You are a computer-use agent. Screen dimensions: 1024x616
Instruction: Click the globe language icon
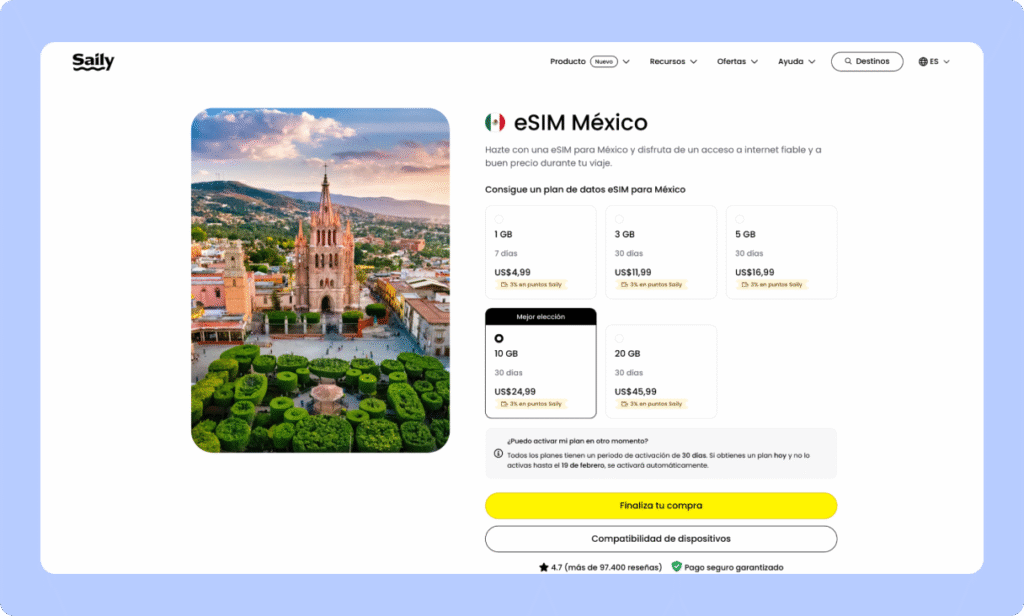click(x=923, y=62)
